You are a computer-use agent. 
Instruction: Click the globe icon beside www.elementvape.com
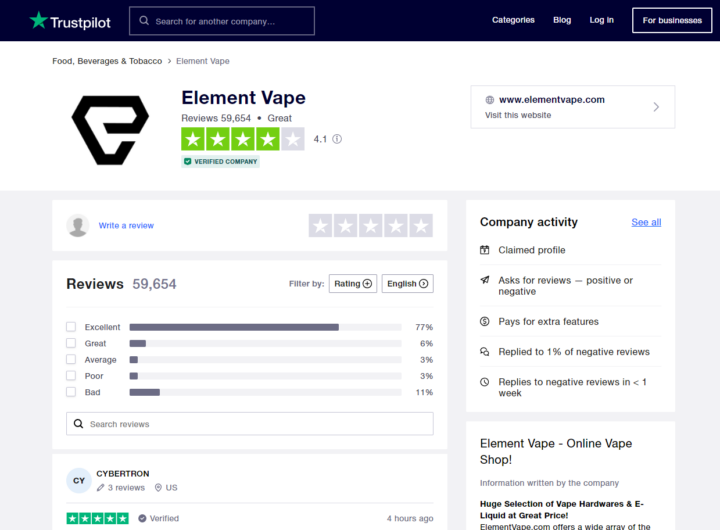click(490, 100)
